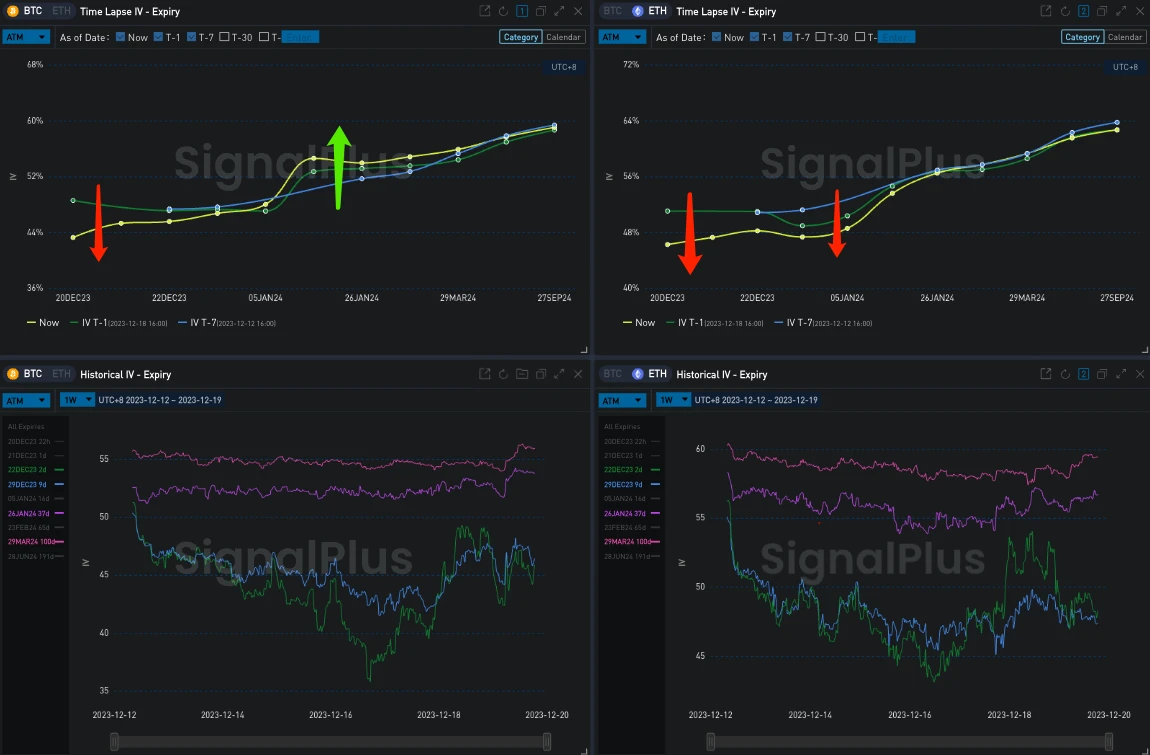
Task: Switch to ETH in the BTC Time Lapse panel
Action: [x=61, y=11]
